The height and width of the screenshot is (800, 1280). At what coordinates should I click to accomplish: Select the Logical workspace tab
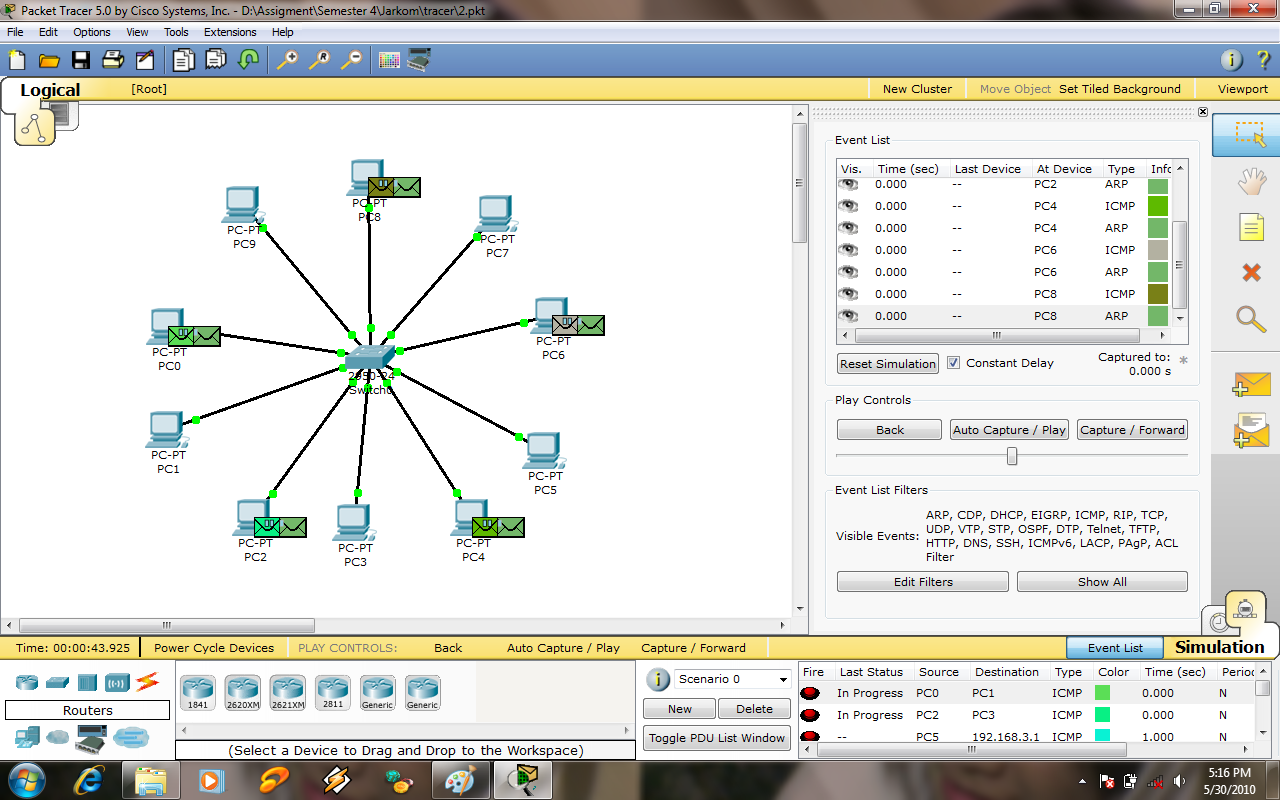click(50, 90)
